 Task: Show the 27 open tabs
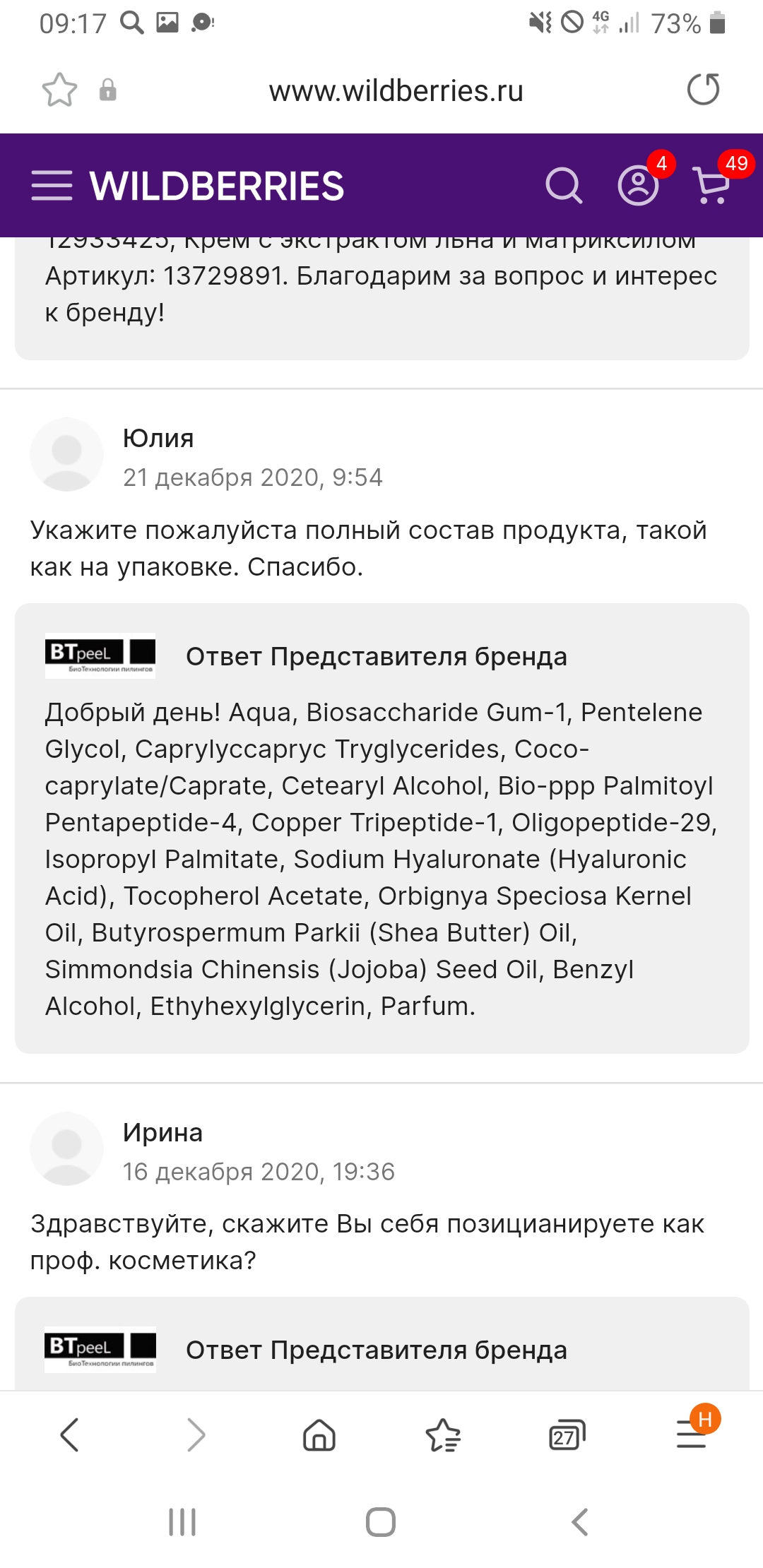567,1435
